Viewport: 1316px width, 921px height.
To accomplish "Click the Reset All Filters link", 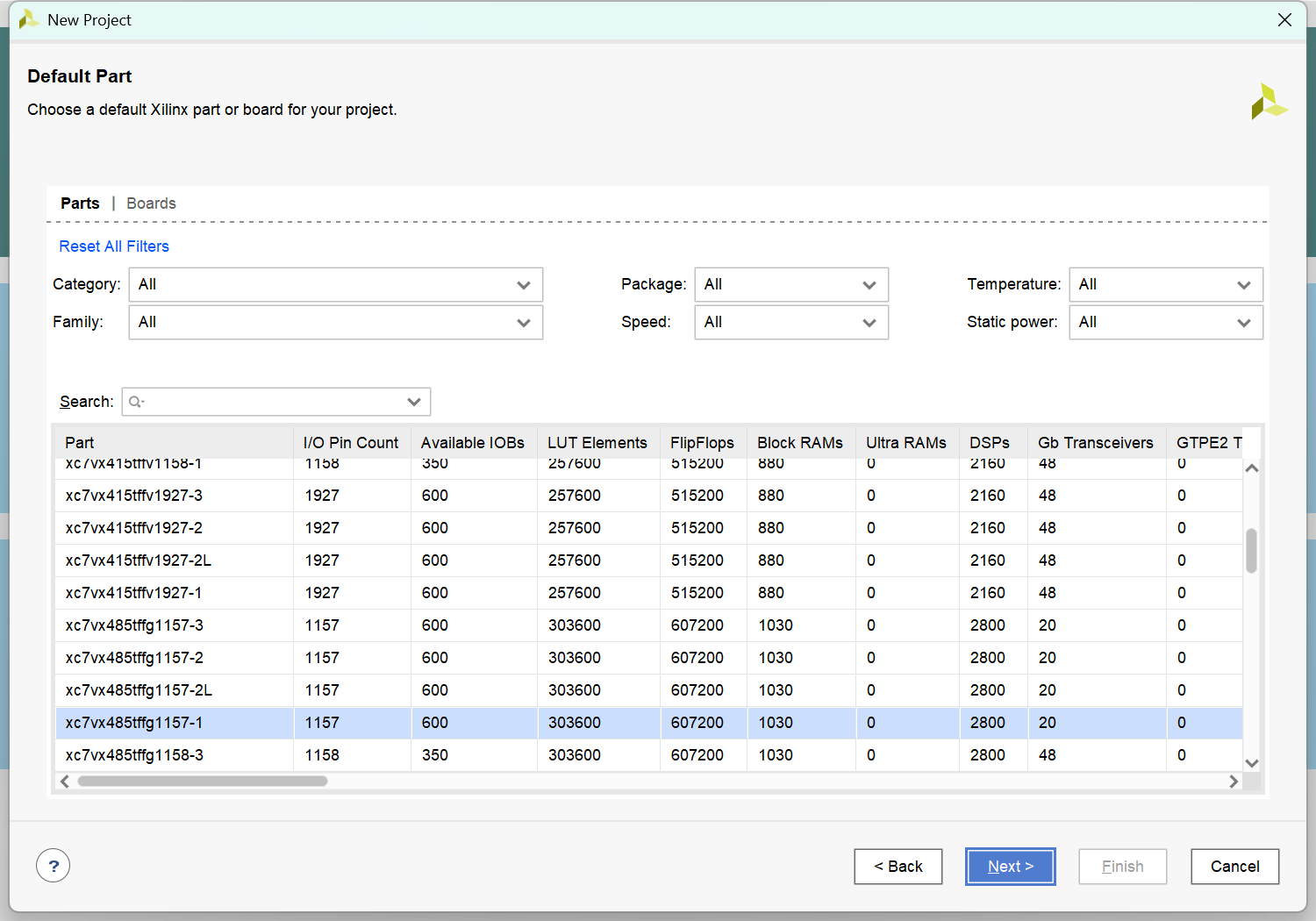I will click(x=114, y=246).
